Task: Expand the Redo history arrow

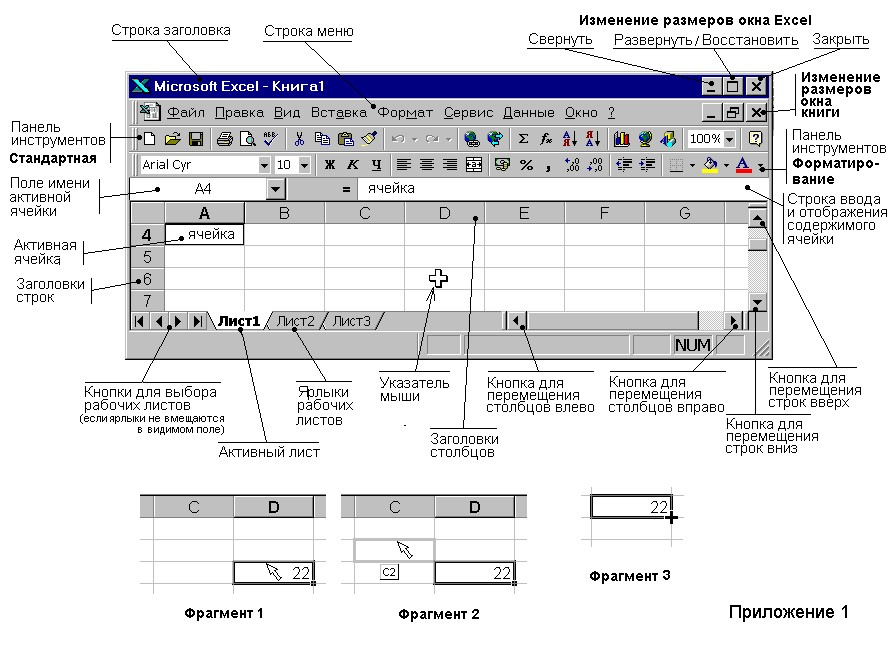Action: click(x=448, y=139)
